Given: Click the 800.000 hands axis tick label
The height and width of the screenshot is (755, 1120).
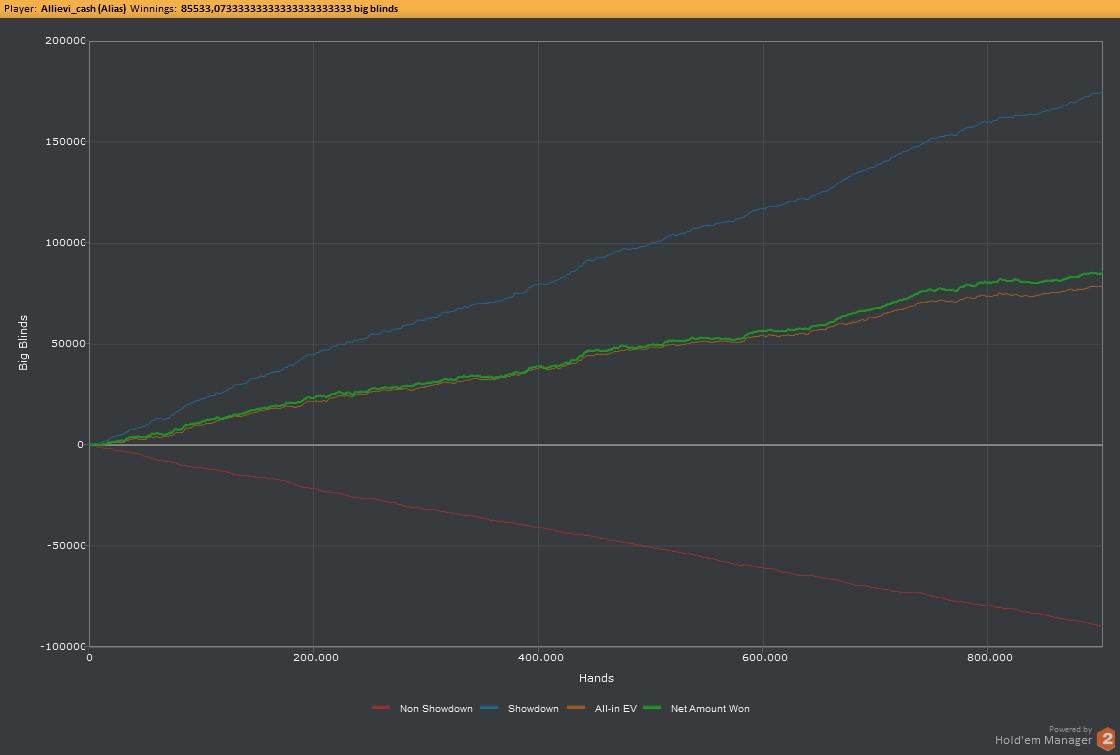Looking at the screenshot, I should pyautogui.click(x=987, y=657).
